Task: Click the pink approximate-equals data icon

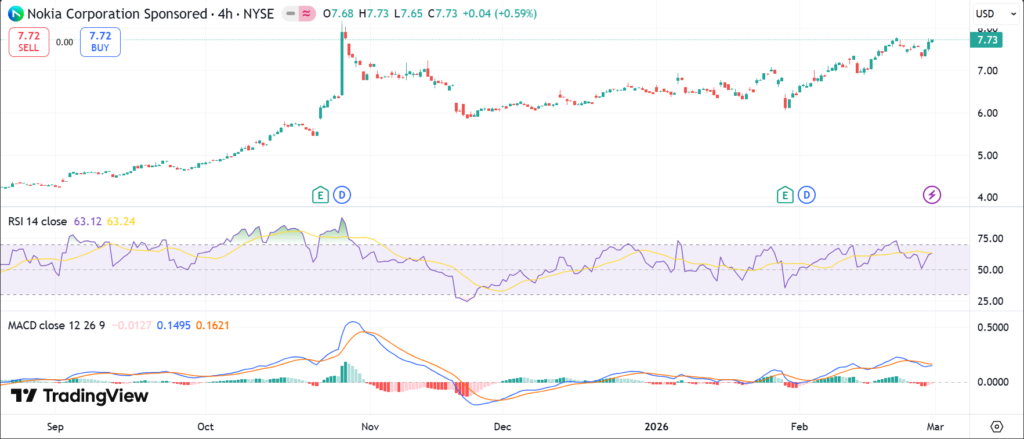Action: (307, 13)
